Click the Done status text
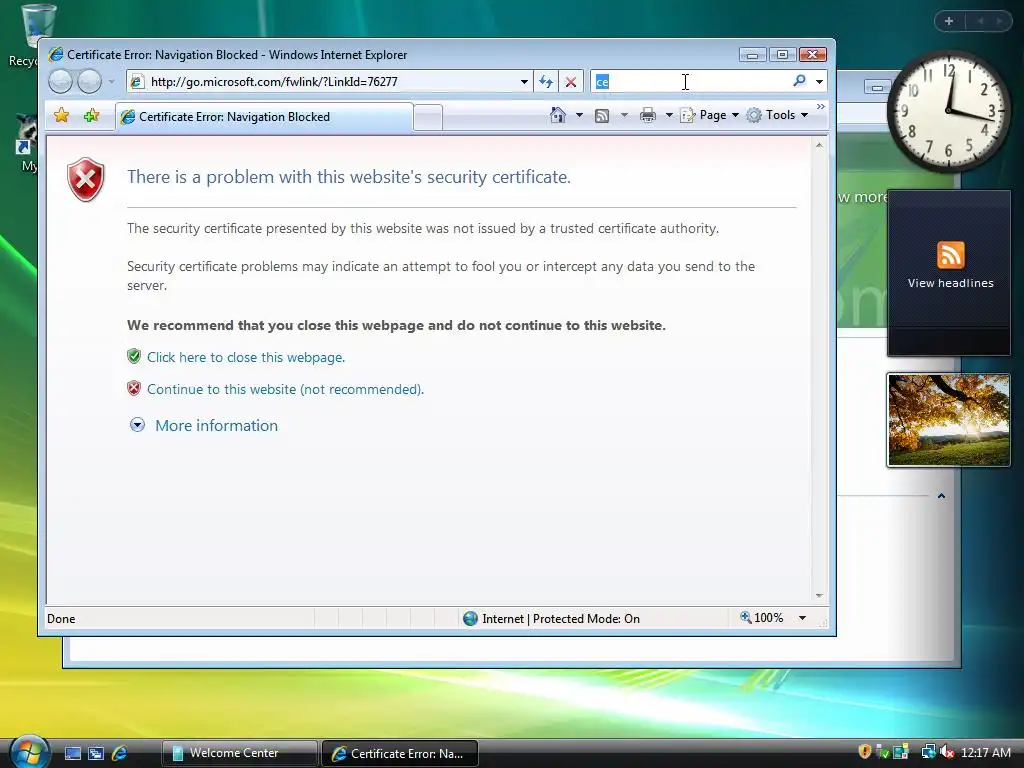 pos(61,618)
